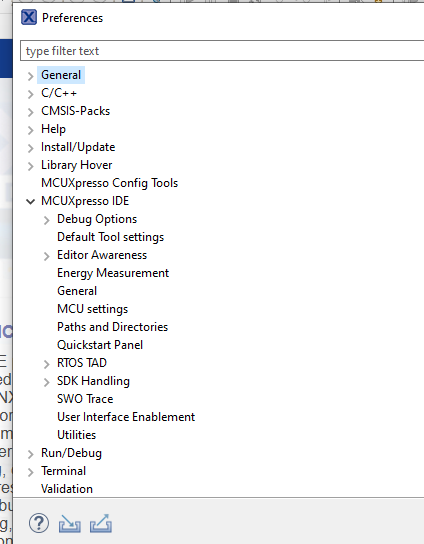This screenshot has width=424, height=544.
Task: Expand the SDK Handling node arrow
Action: click(x=46, y=382)
